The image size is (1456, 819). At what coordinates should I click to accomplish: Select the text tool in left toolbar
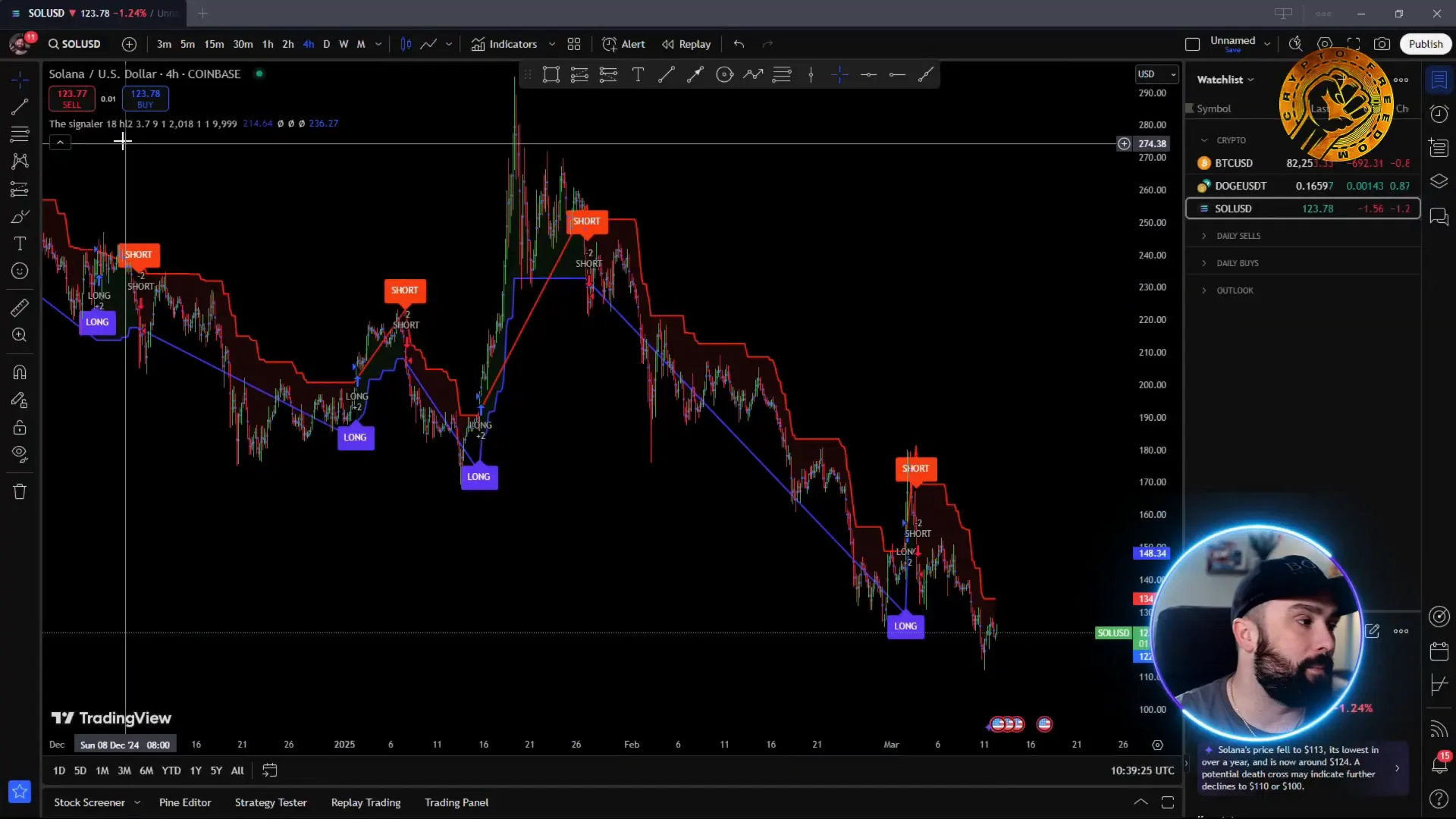[20, 243]
